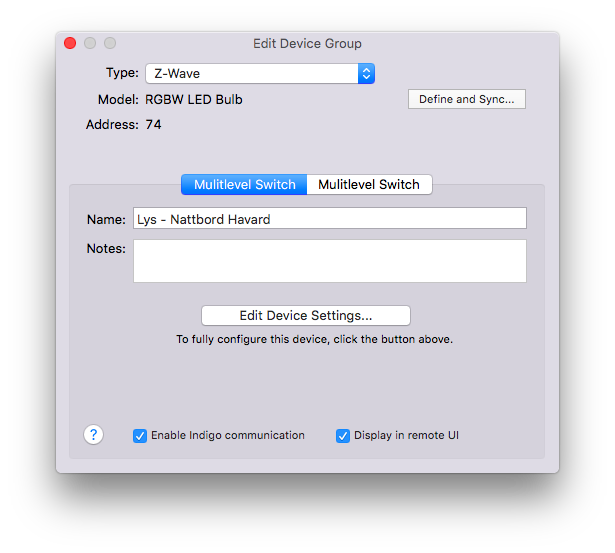Click the Edit Device Group window title
The image size is (615, 553).
point(307,44)
